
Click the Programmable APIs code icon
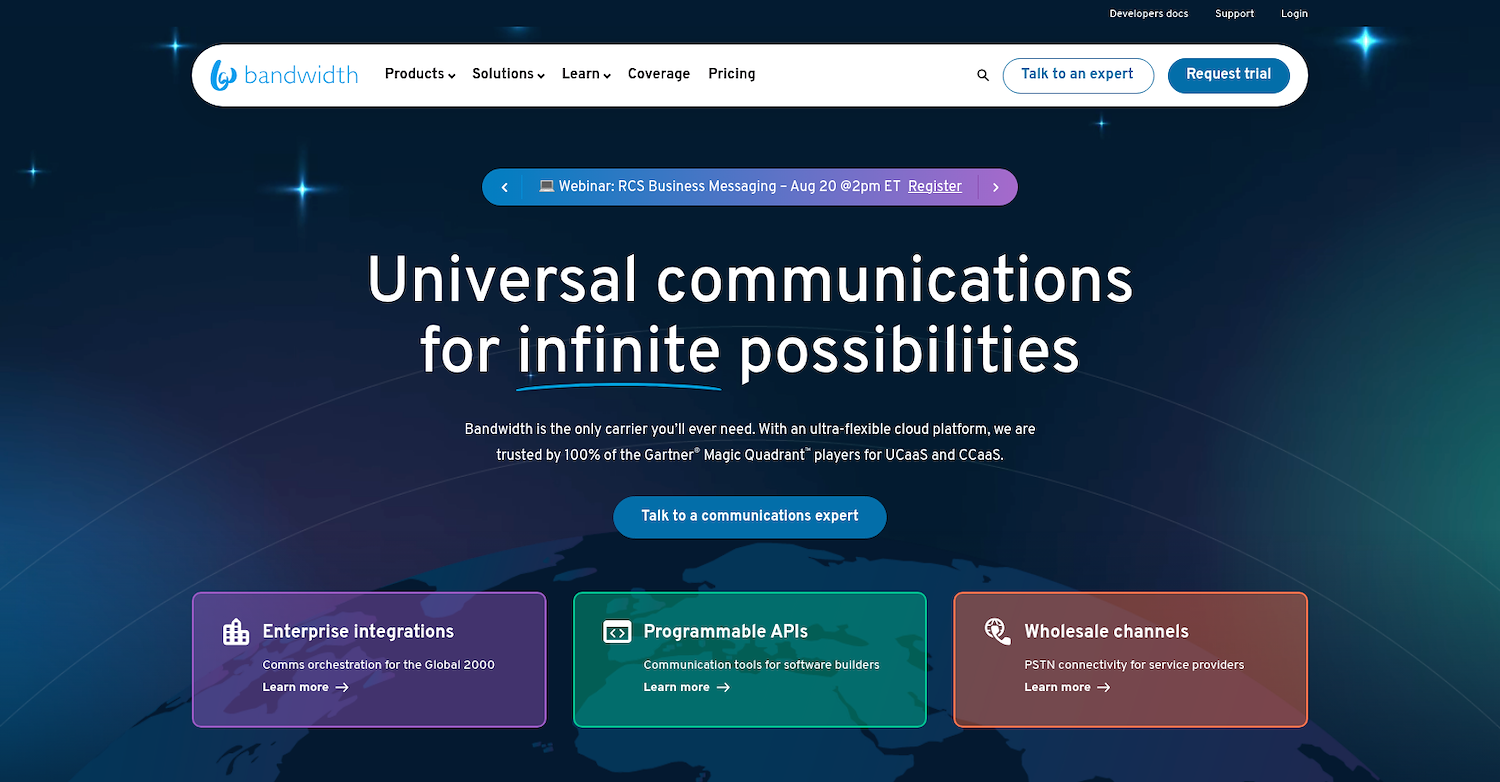coord(617,632)
